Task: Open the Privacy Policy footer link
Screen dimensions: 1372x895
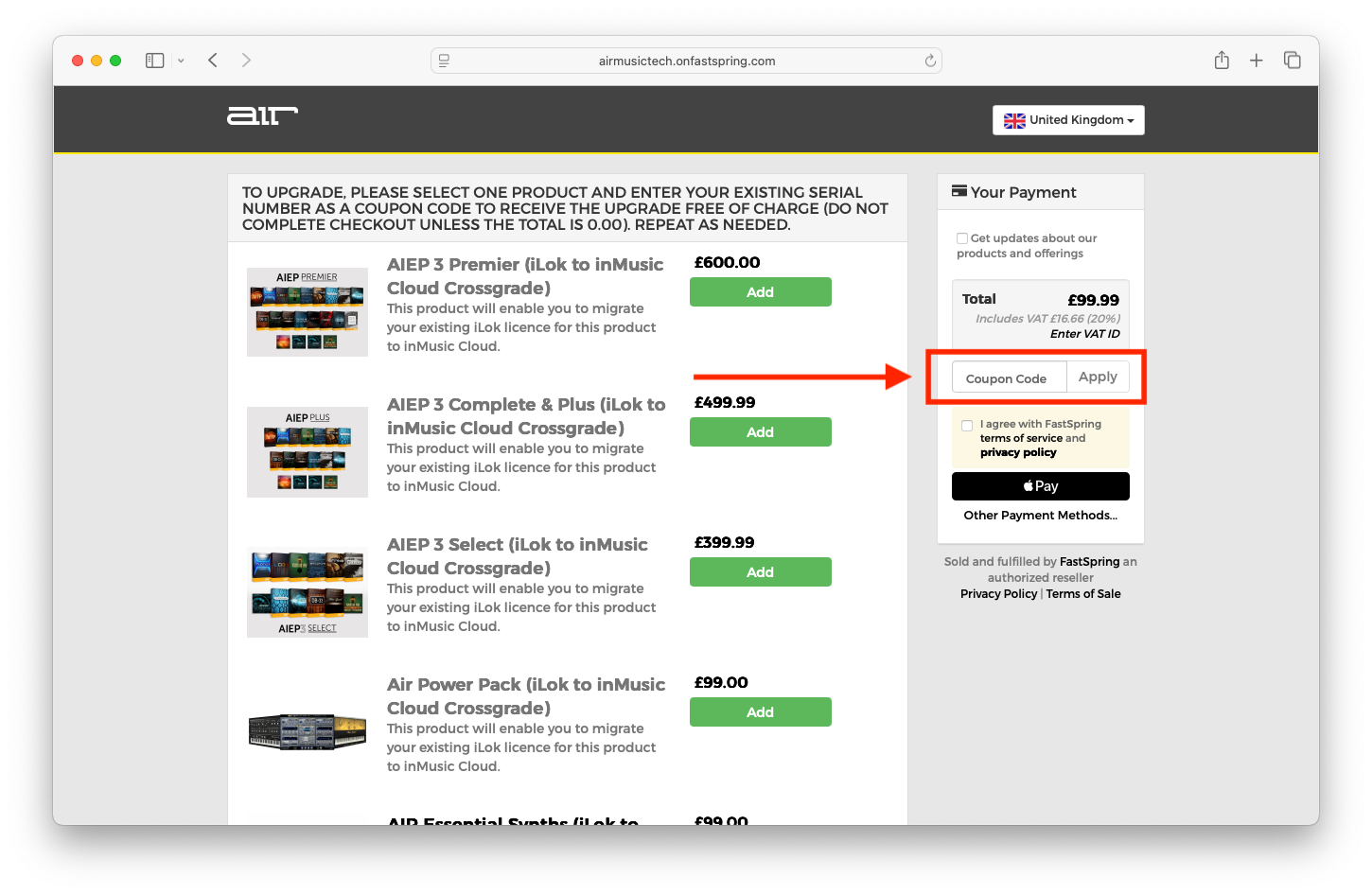Action: click(998, 594)
